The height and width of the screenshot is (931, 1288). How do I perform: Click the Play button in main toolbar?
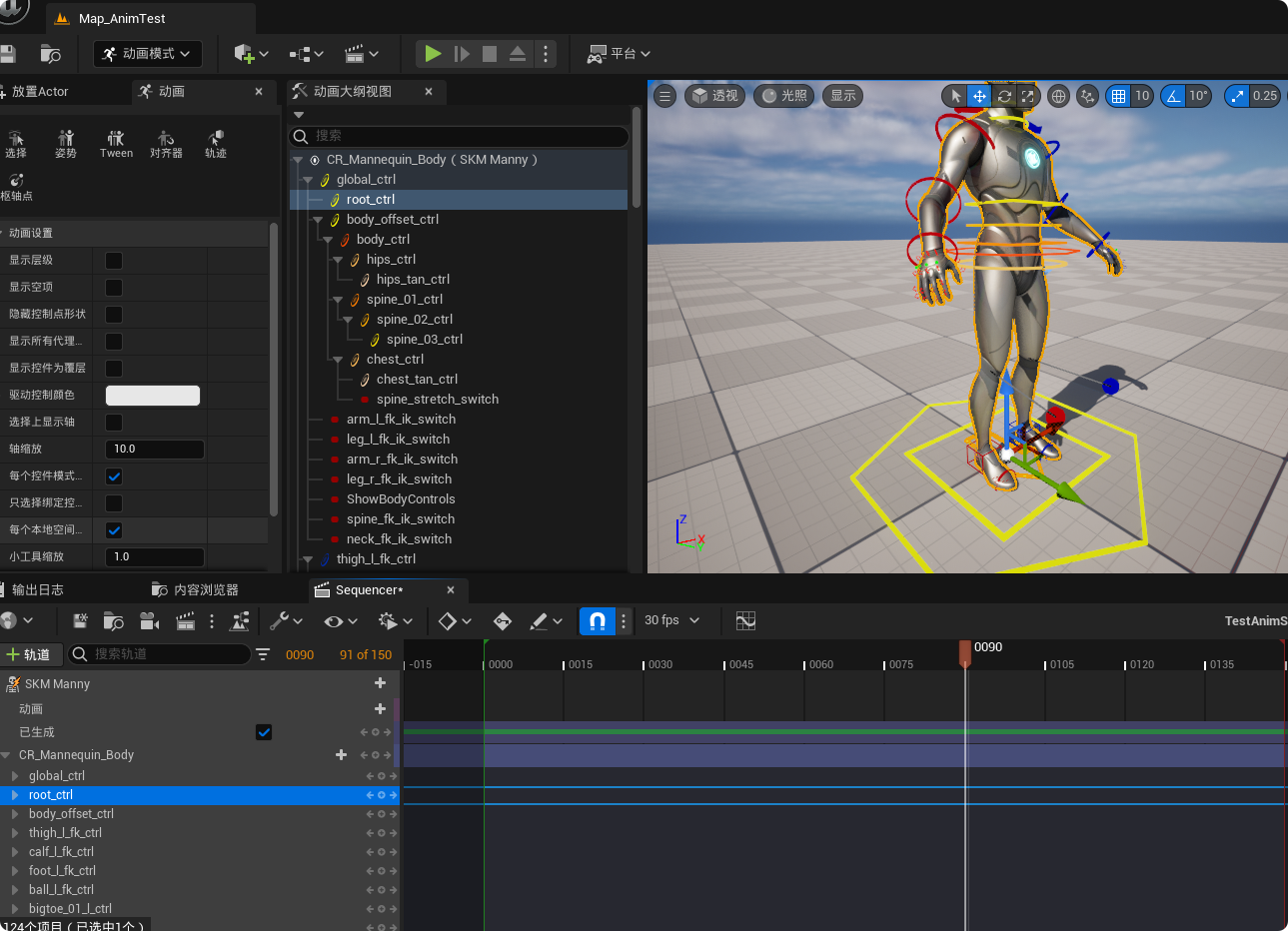pos(433,54)
